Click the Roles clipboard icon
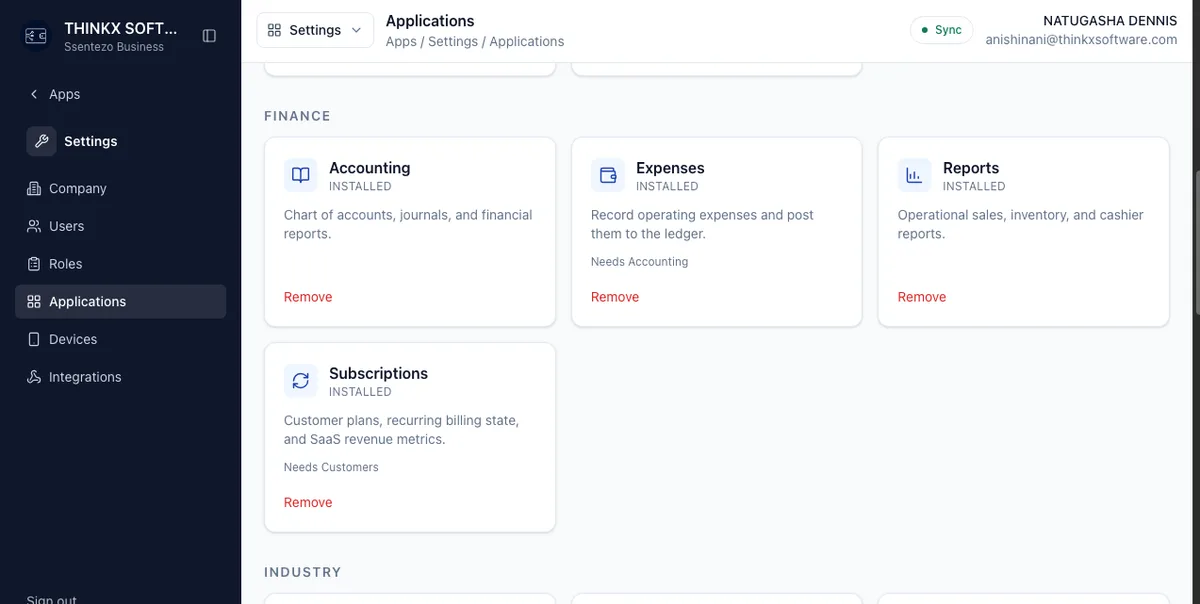The width and height of the screenshot is (1200, 604). click(34, 264)
